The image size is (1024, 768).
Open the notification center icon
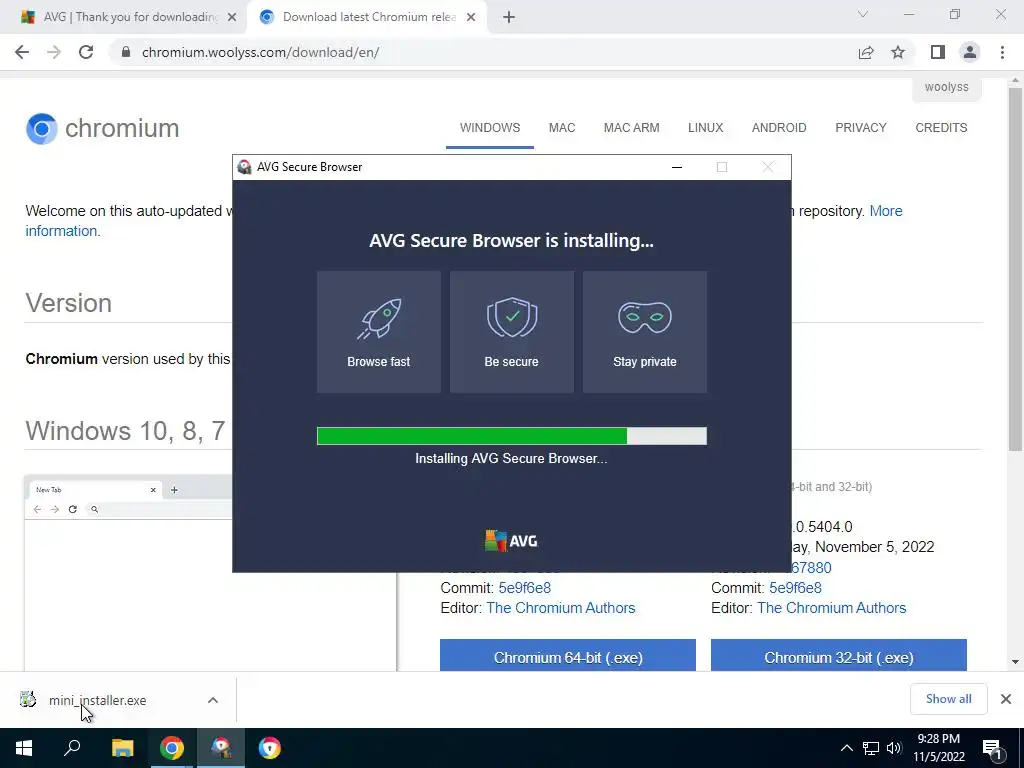click(993, 748)
